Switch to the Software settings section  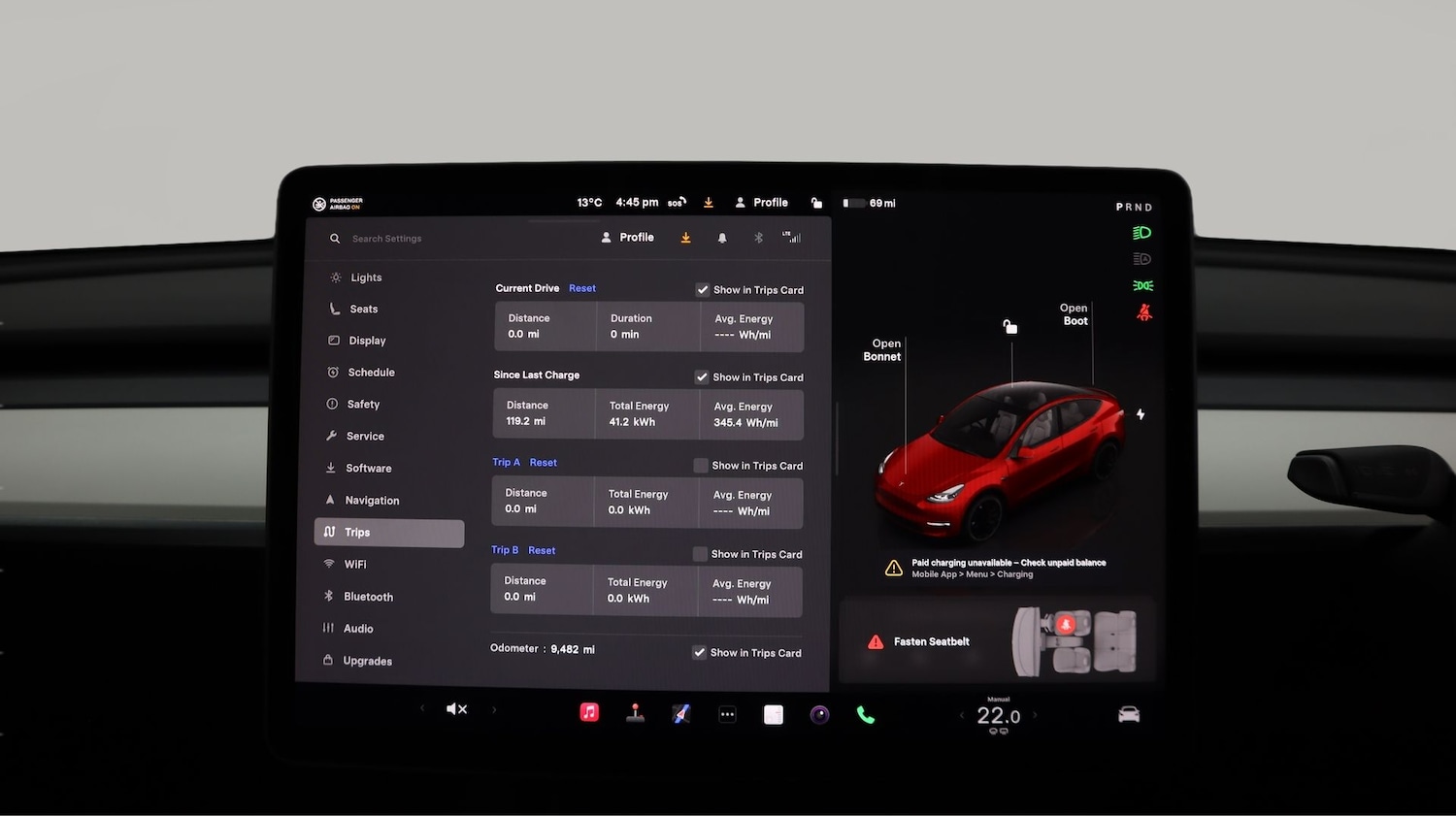pyautogui.click(x=369, y=468)
